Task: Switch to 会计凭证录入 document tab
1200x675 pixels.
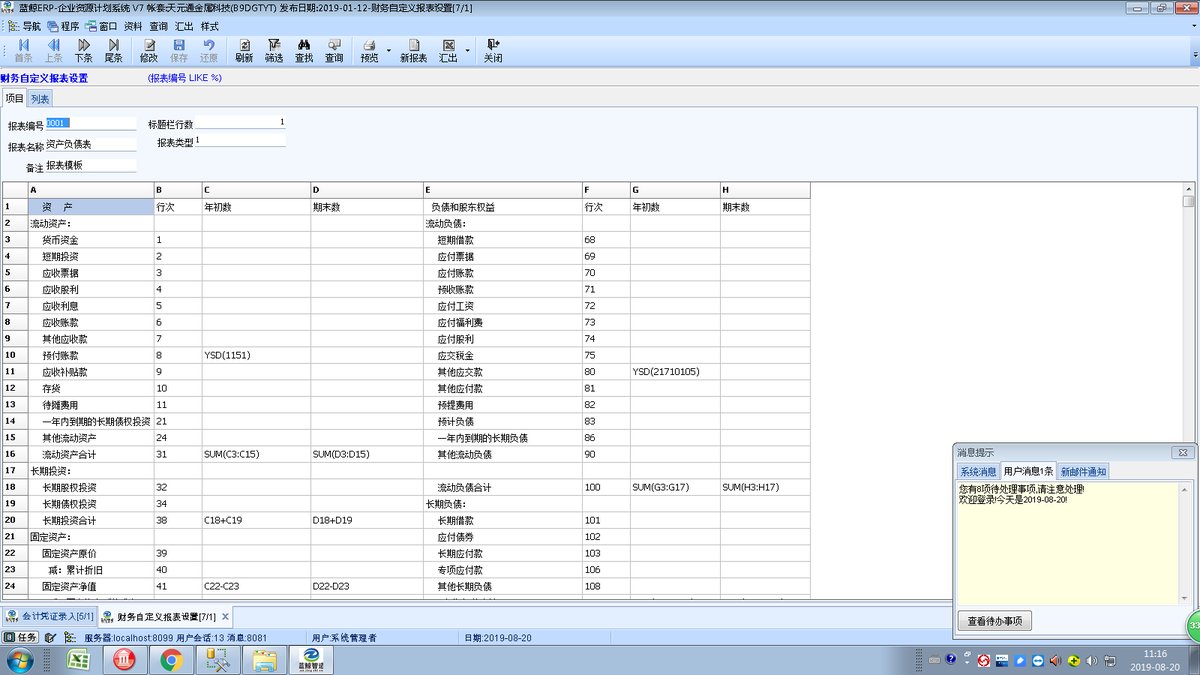Action: pos(50,617)
